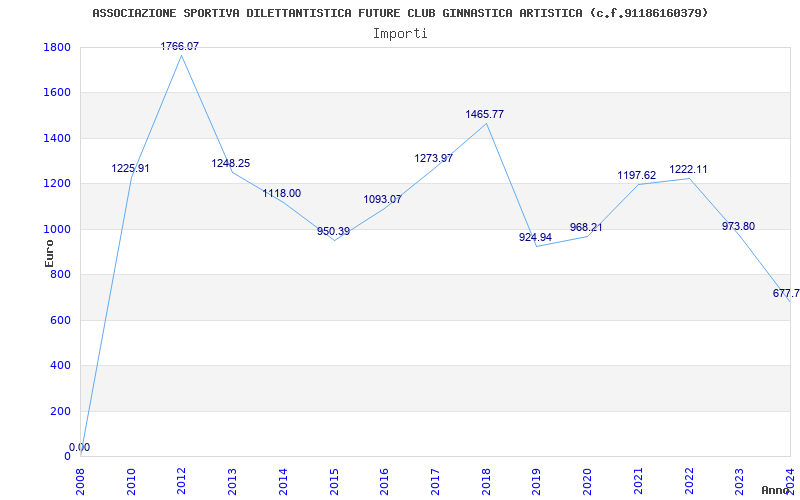Select the 1600 y-axis tick label
Image resolution: width=800 pixels, height=500 pixels.
click(x=58, y=93)
